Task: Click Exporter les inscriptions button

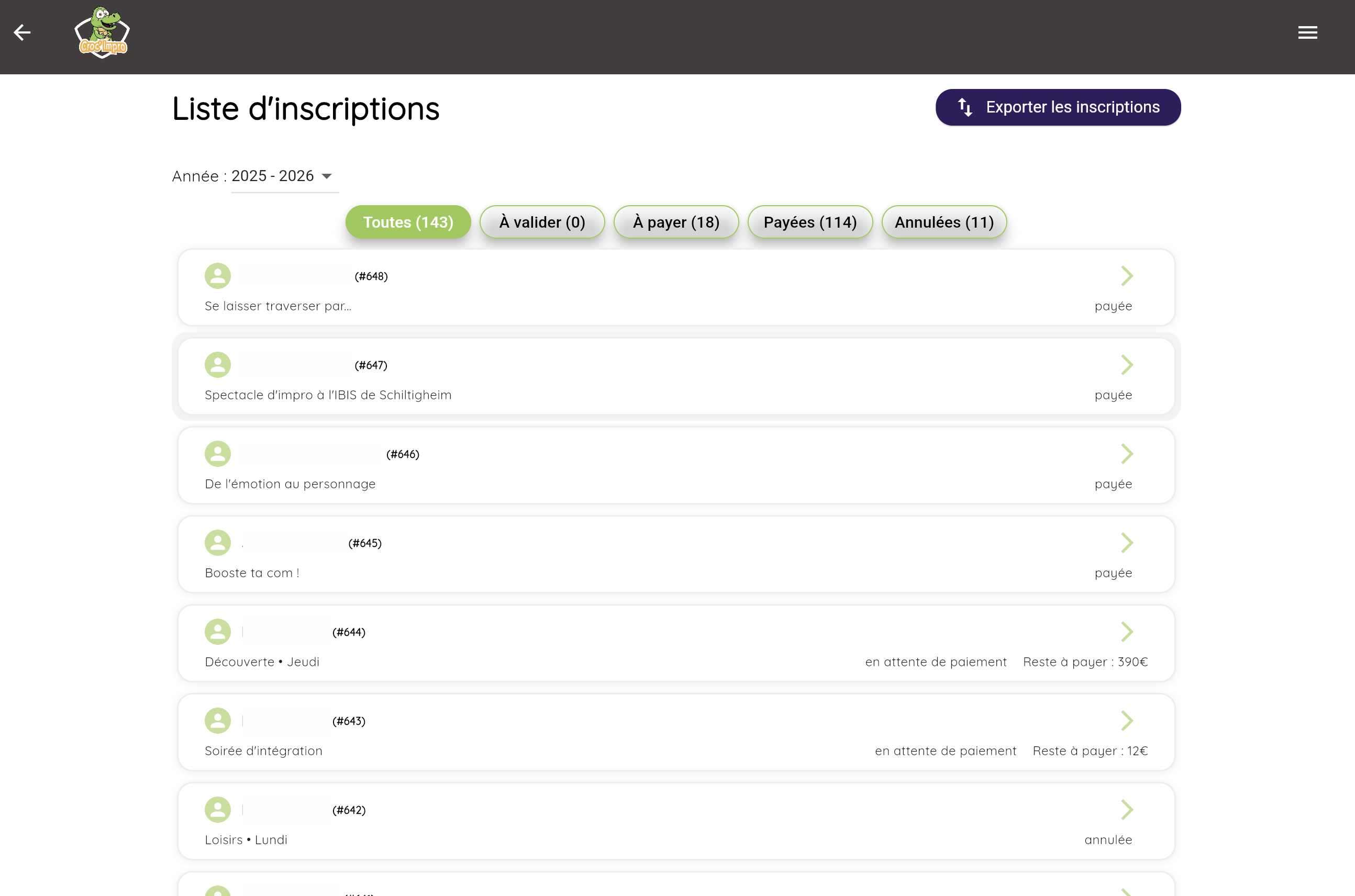Action: pyautogui.click(x=1057, y=107)
